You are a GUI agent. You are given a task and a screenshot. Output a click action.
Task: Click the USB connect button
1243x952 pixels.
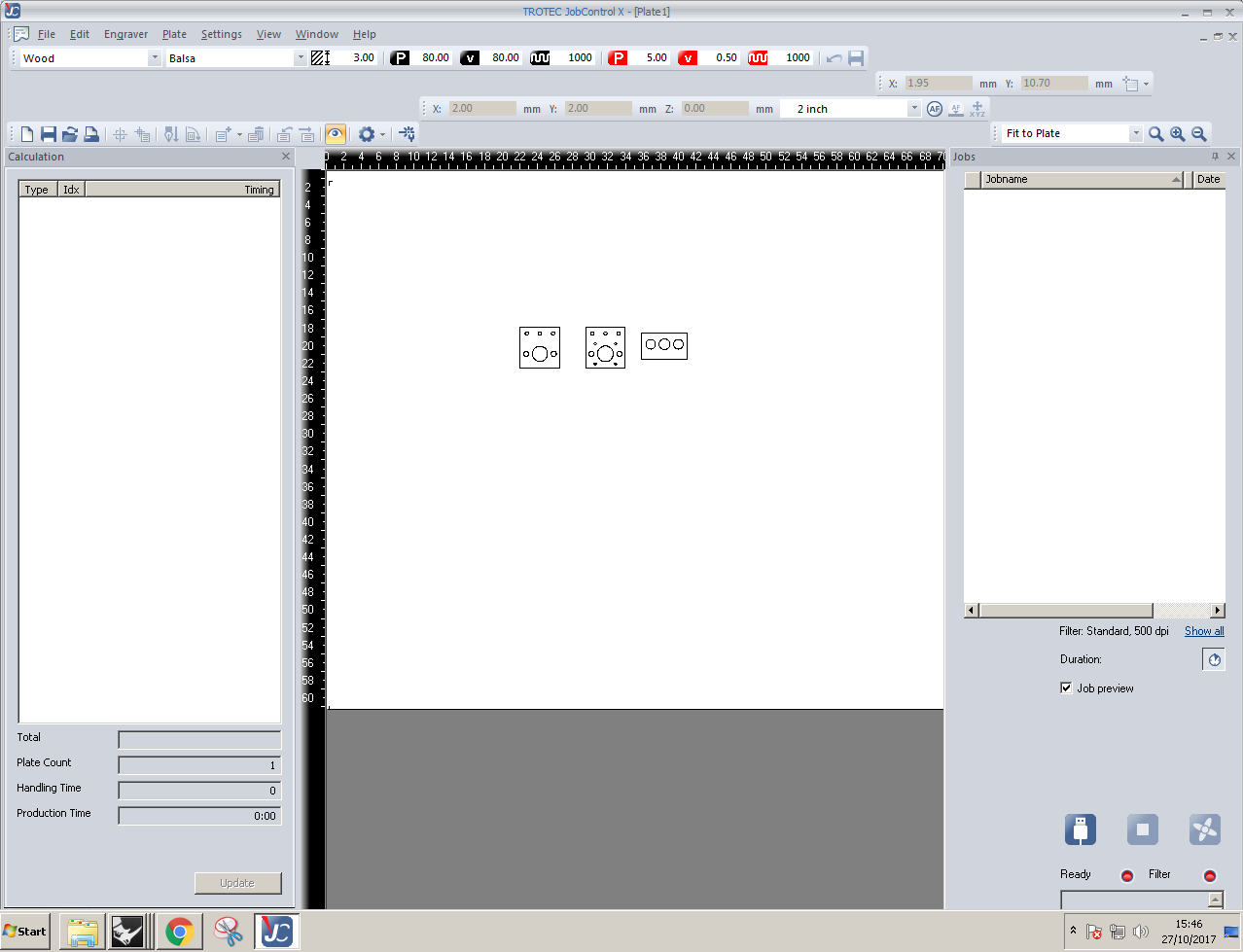click(1080, 829)
